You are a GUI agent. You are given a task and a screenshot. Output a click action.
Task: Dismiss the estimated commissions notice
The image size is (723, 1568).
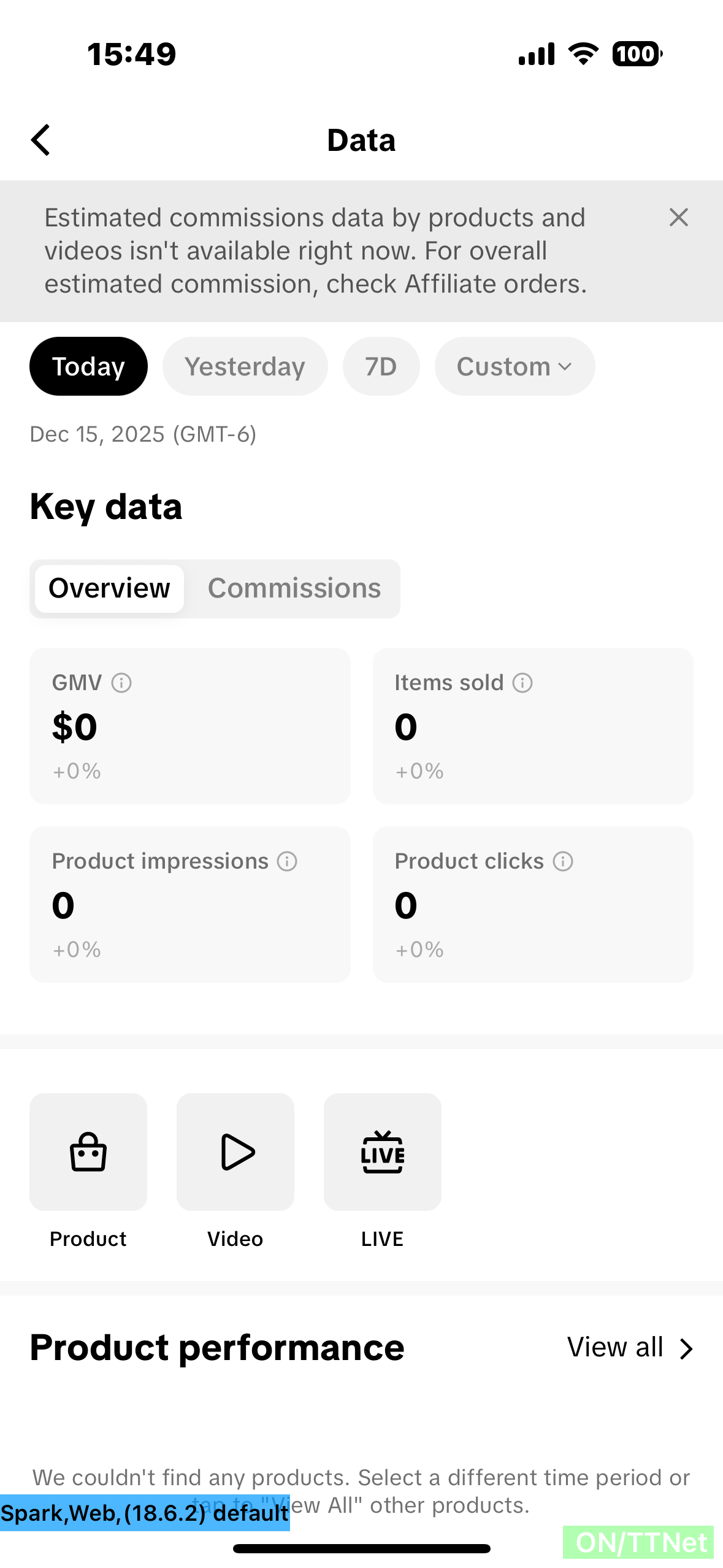678,217
